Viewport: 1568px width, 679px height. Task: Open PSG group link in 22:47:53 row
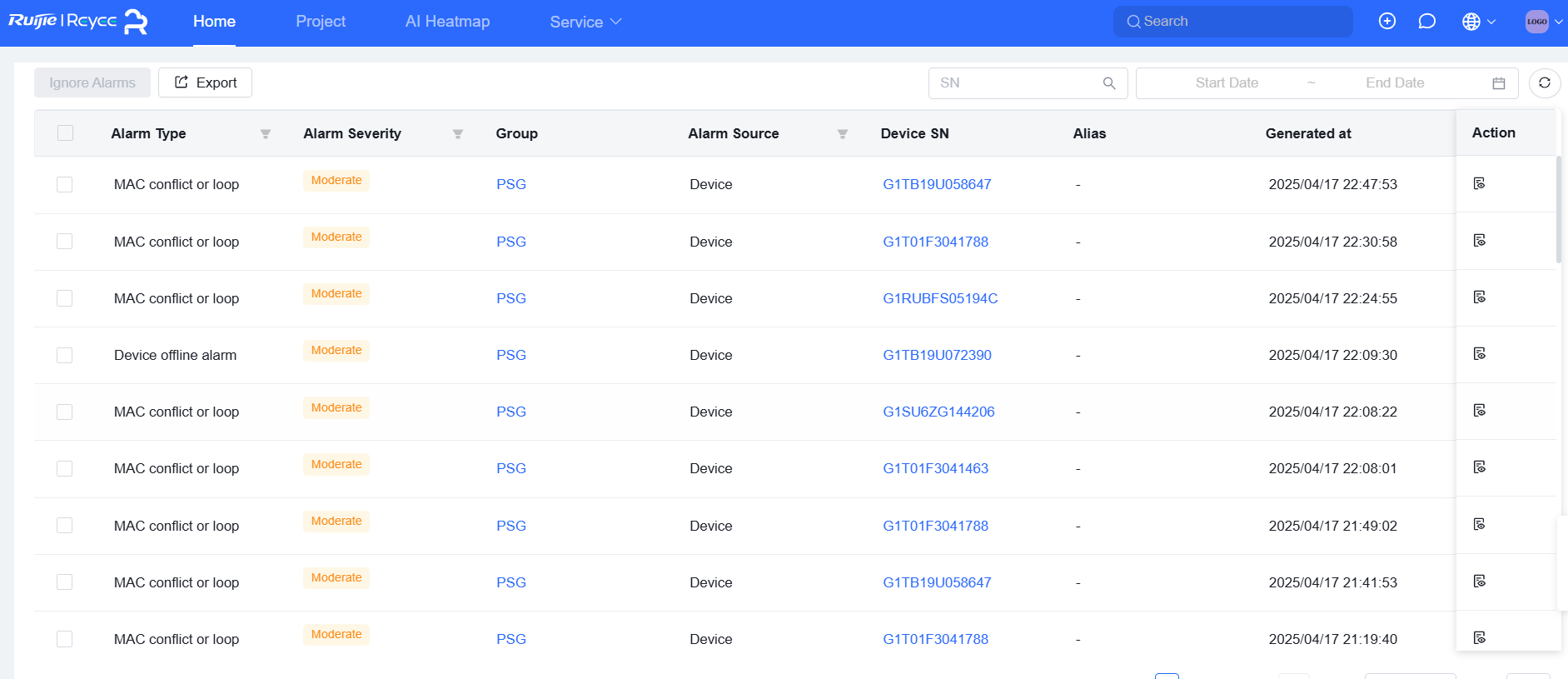point(511,184)
